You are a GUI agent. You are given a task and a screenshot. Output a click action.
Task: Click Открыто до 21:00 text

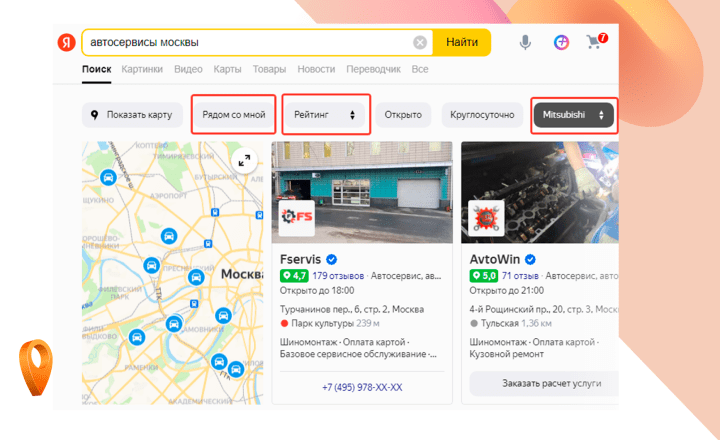coord(506,290)
